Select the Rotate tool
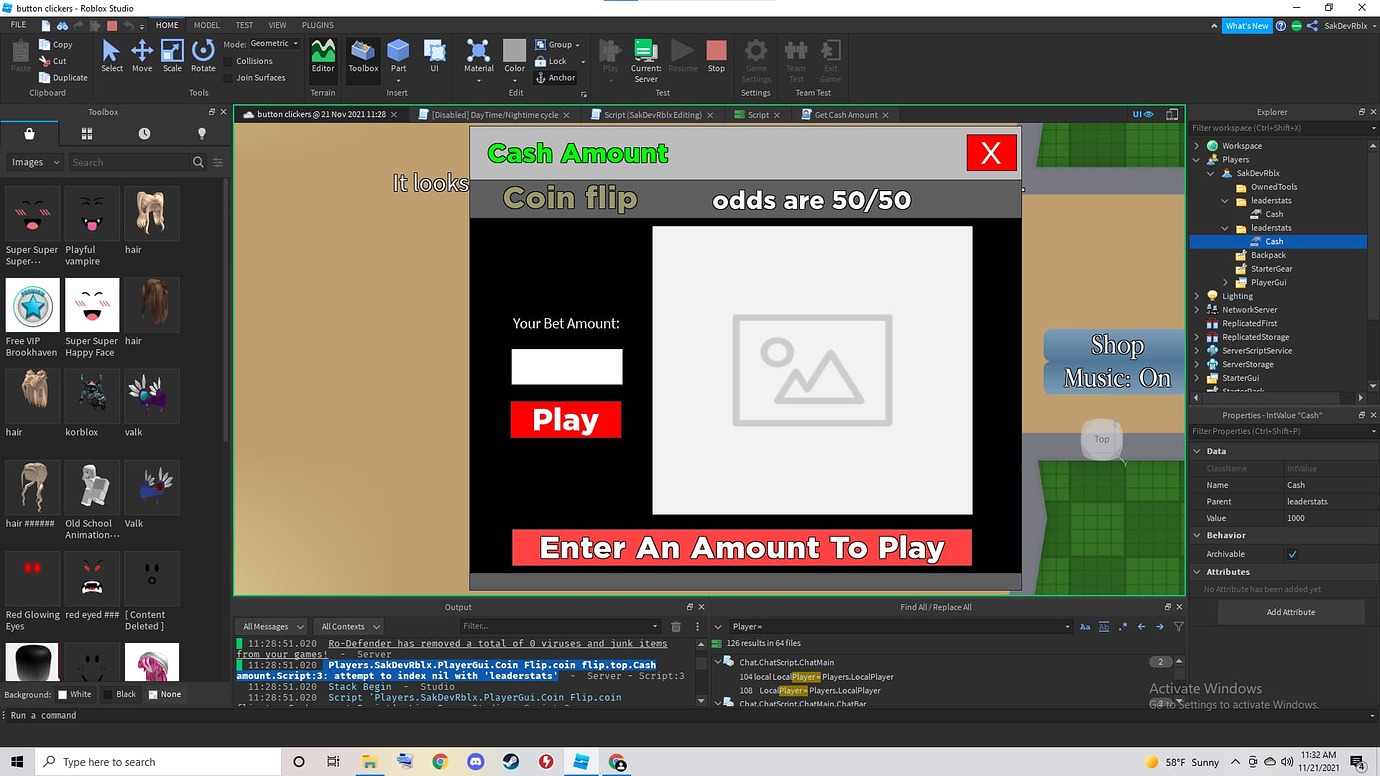Viewport: 1380px width, 776px height. [203, 57]
